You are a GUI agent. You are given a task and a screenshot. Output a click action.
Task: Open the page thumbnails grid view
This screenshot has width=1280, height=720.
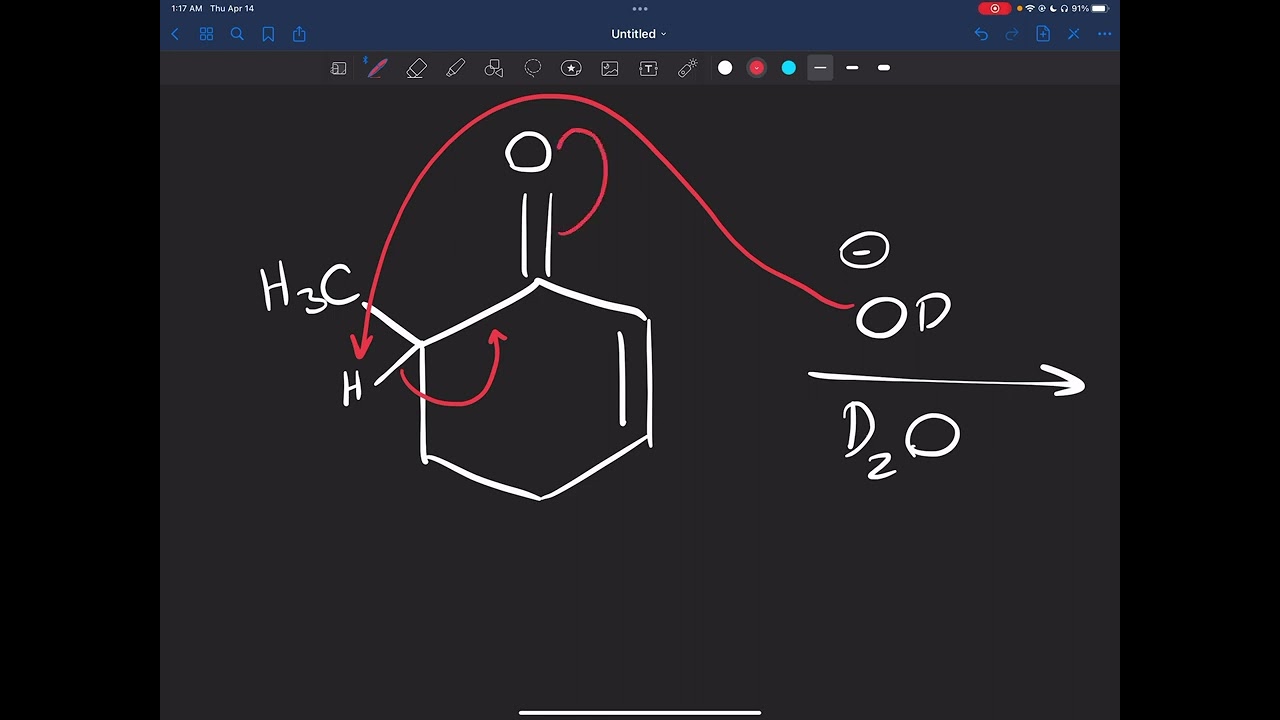click(x=206, y=34)
